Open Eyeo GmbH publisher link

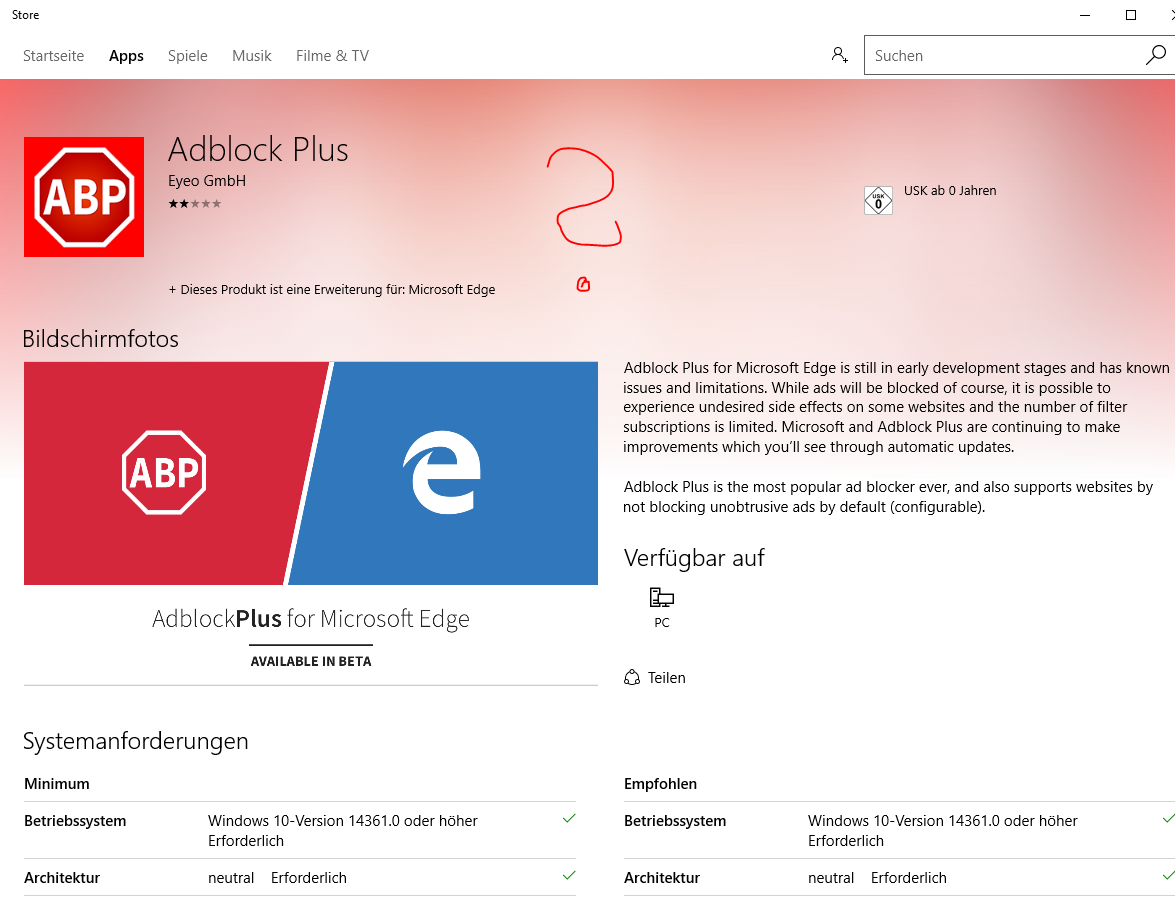tap(207, 181)
